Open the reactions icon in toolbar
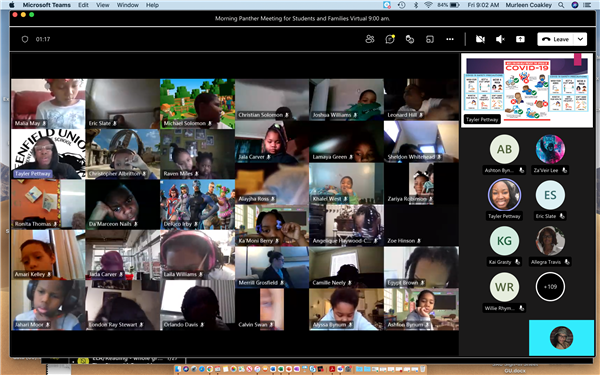600x375 pixels. [410, 39]
